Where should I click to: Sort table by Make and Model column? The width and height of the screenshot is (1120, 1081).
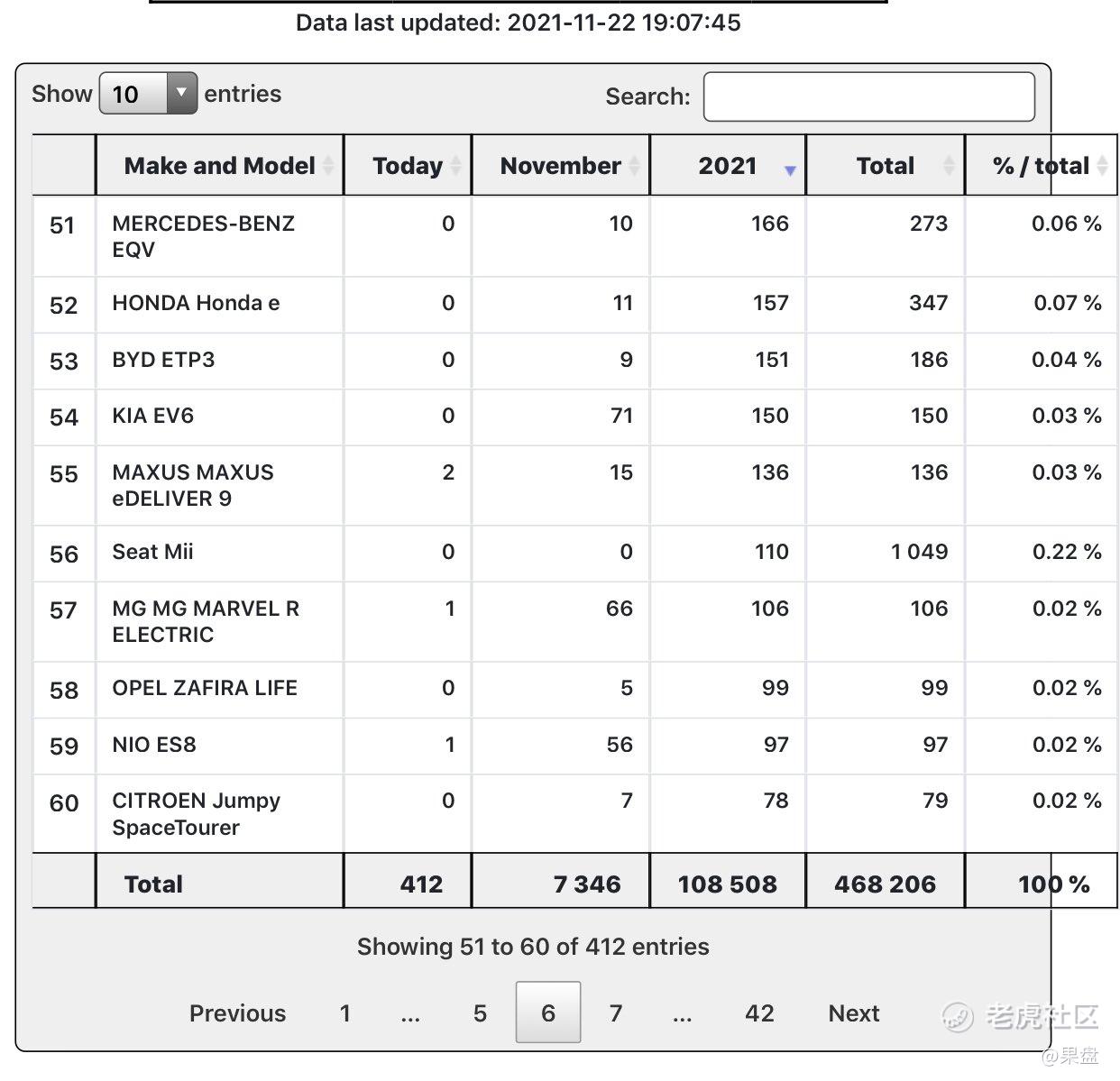(x=219, y=165)
